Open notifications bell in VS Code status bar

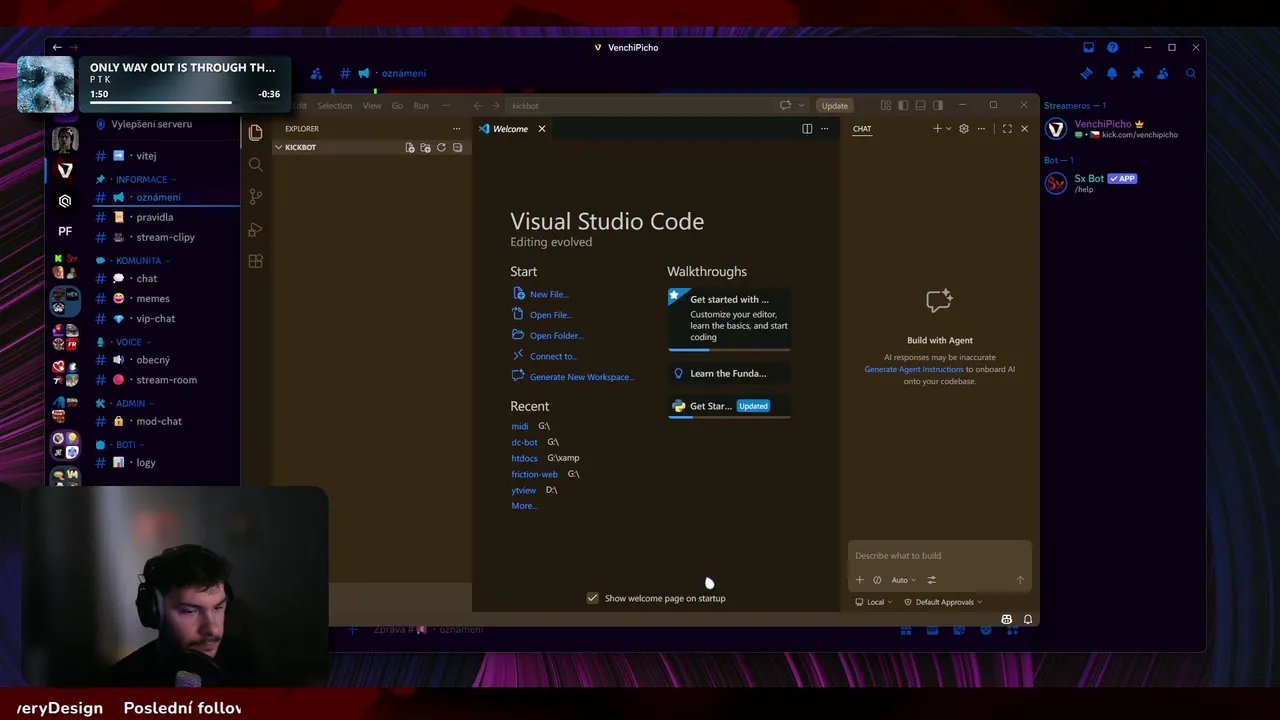[1028, 619]
